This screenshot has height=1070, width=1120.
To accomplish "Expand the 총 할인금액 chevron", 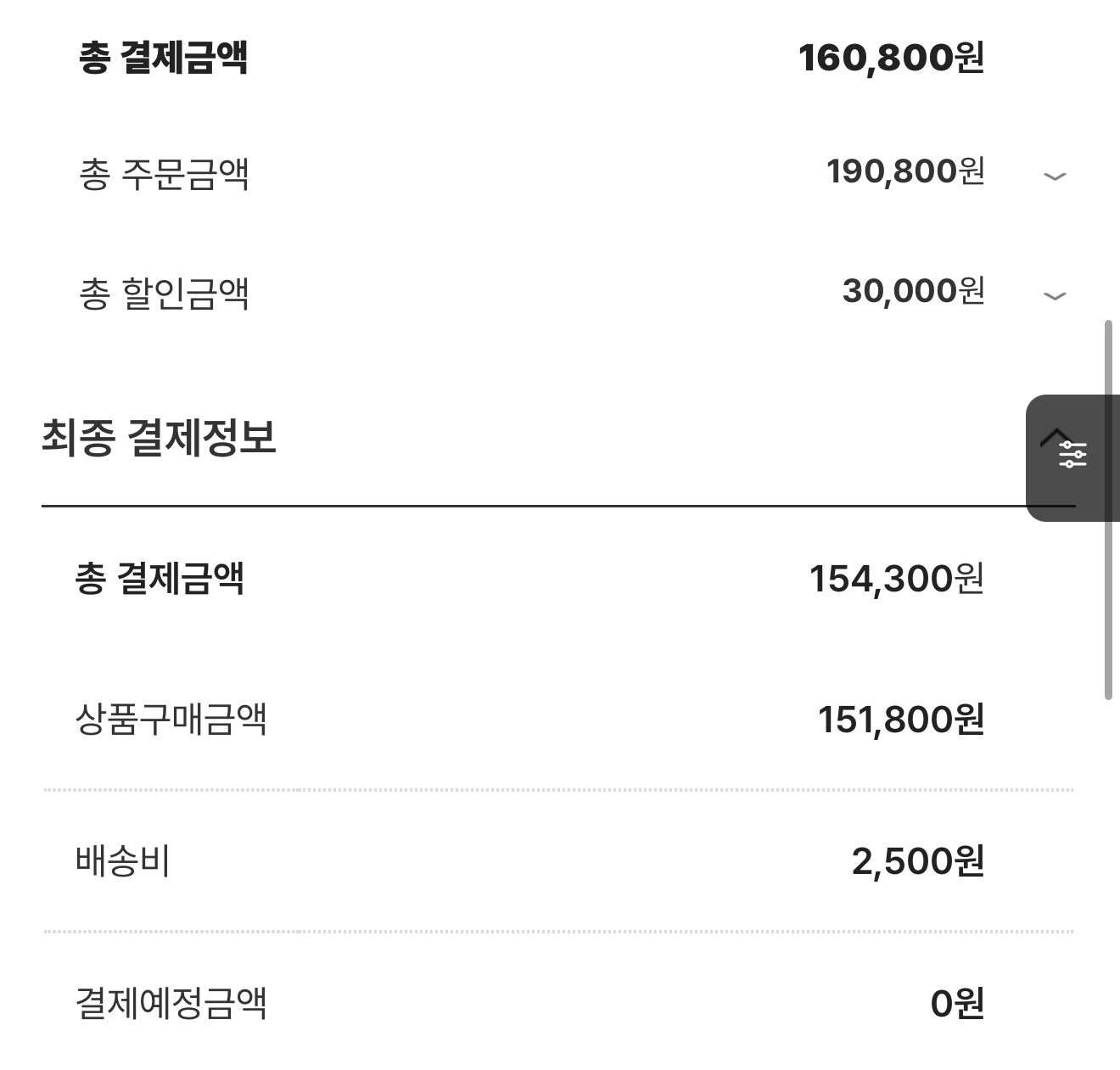I will click(1054, 296).
